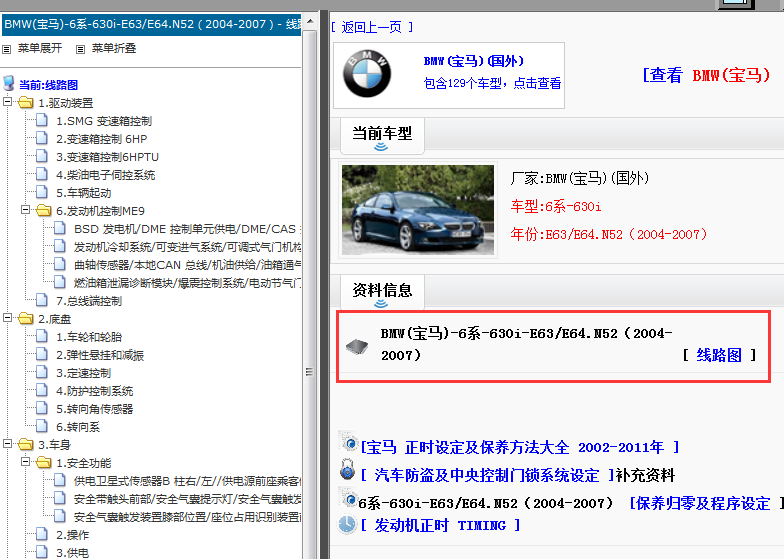Click 菜单展开 to expand all menus

click(40, 48)
